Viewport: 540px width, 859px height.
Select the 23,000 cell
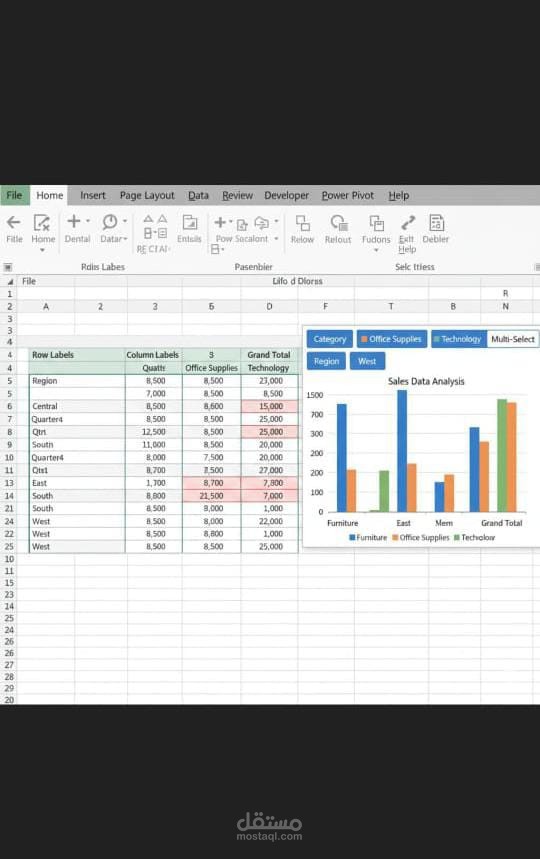coord(269,380)
